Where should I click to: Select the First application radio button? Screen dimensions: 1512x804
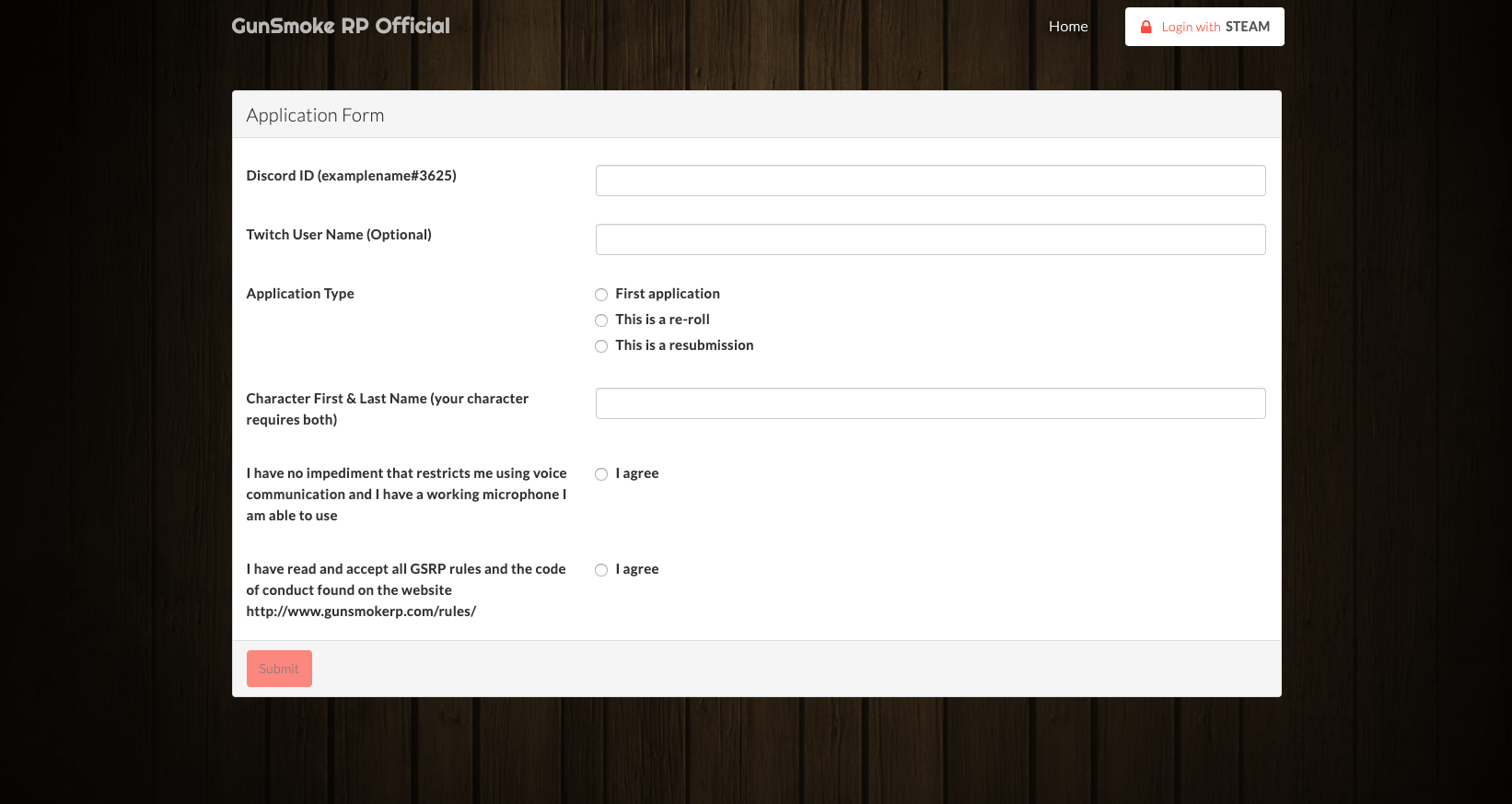point(601,295)
